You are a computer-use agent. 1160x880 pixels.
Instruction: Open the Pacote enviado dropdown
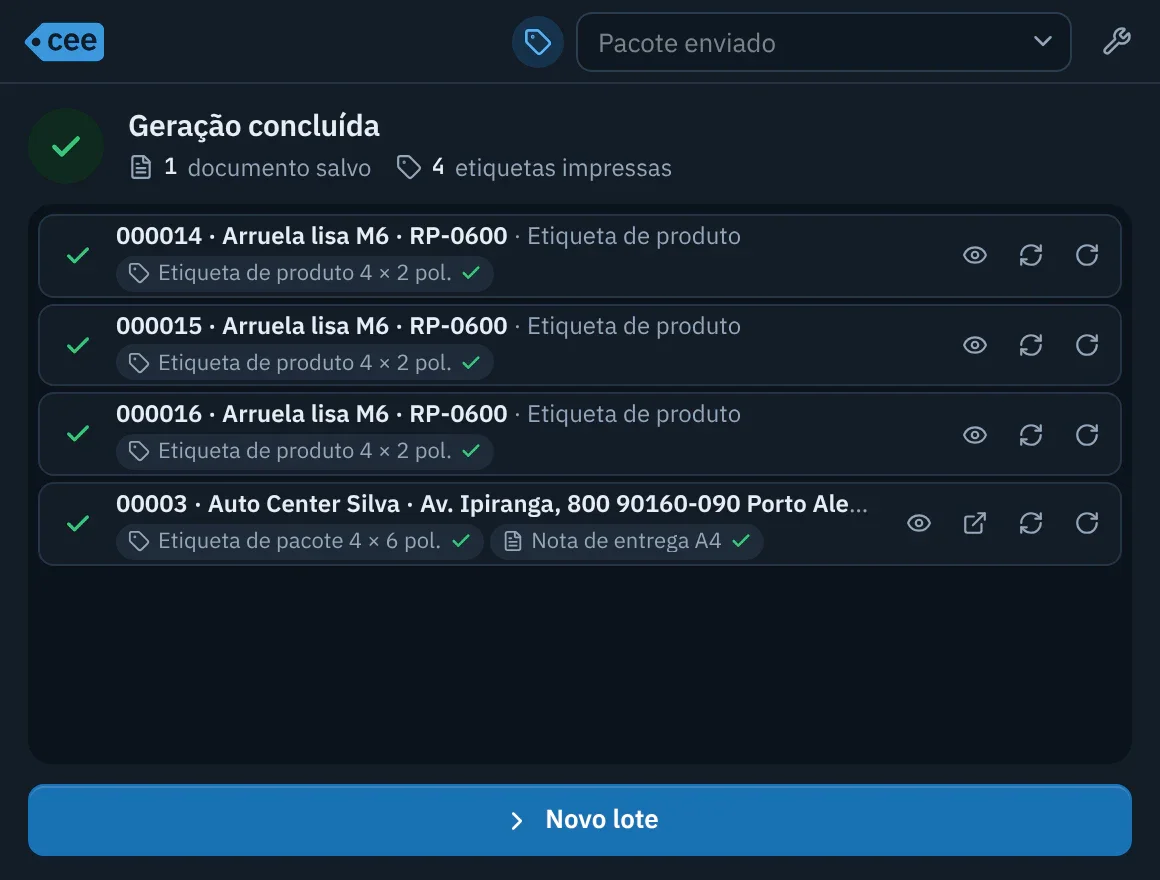[823, 42]
